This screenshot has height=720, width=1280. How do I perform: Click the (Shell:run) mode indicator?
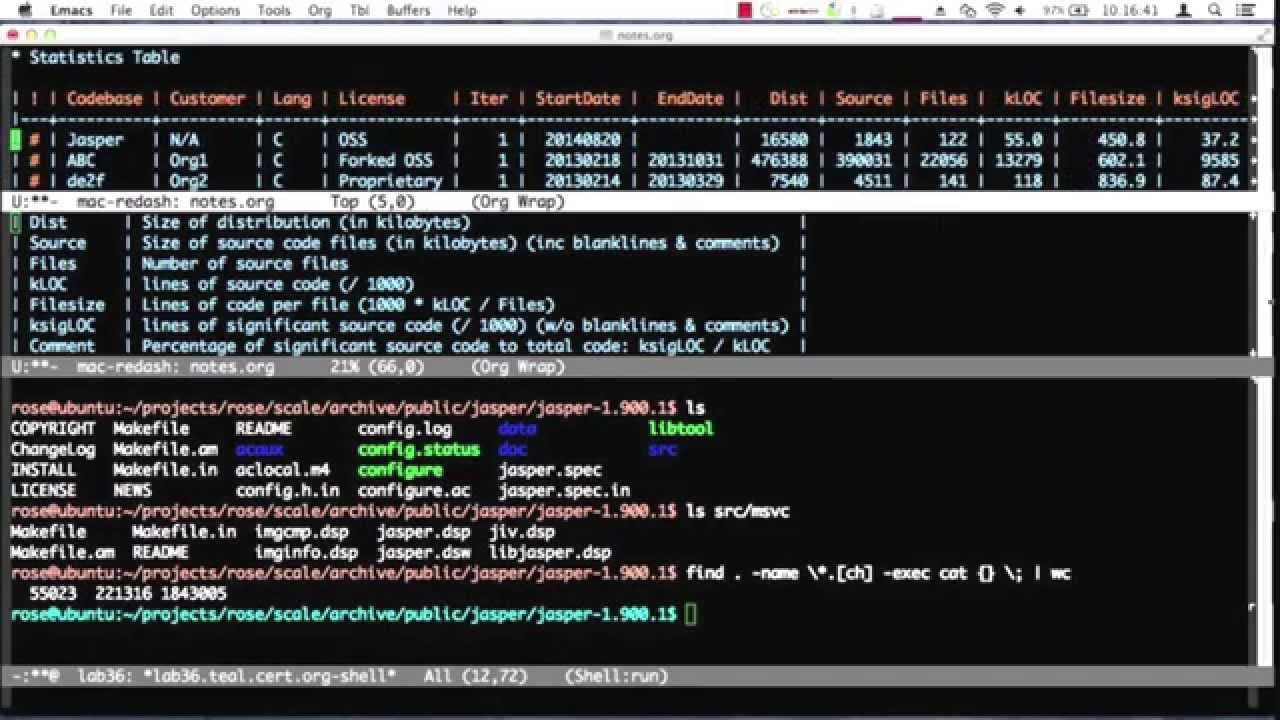click(616, 676)
